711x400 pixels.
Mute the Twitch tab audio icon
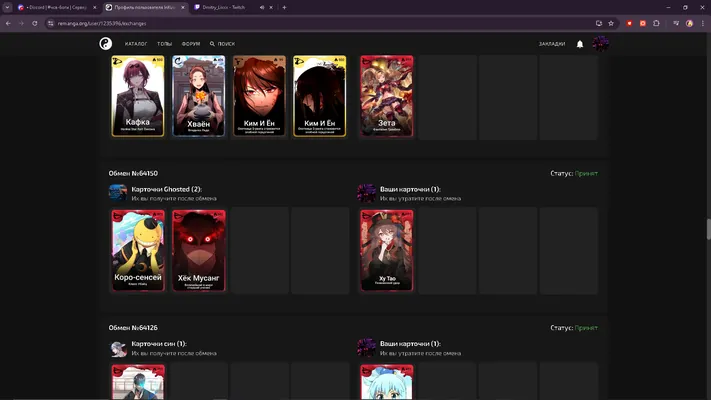coord(262,7)
